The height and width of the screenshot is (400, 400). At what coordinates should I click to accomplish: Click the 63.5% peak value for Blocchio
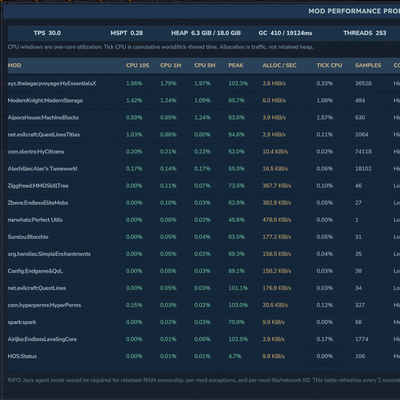(236, 237)
